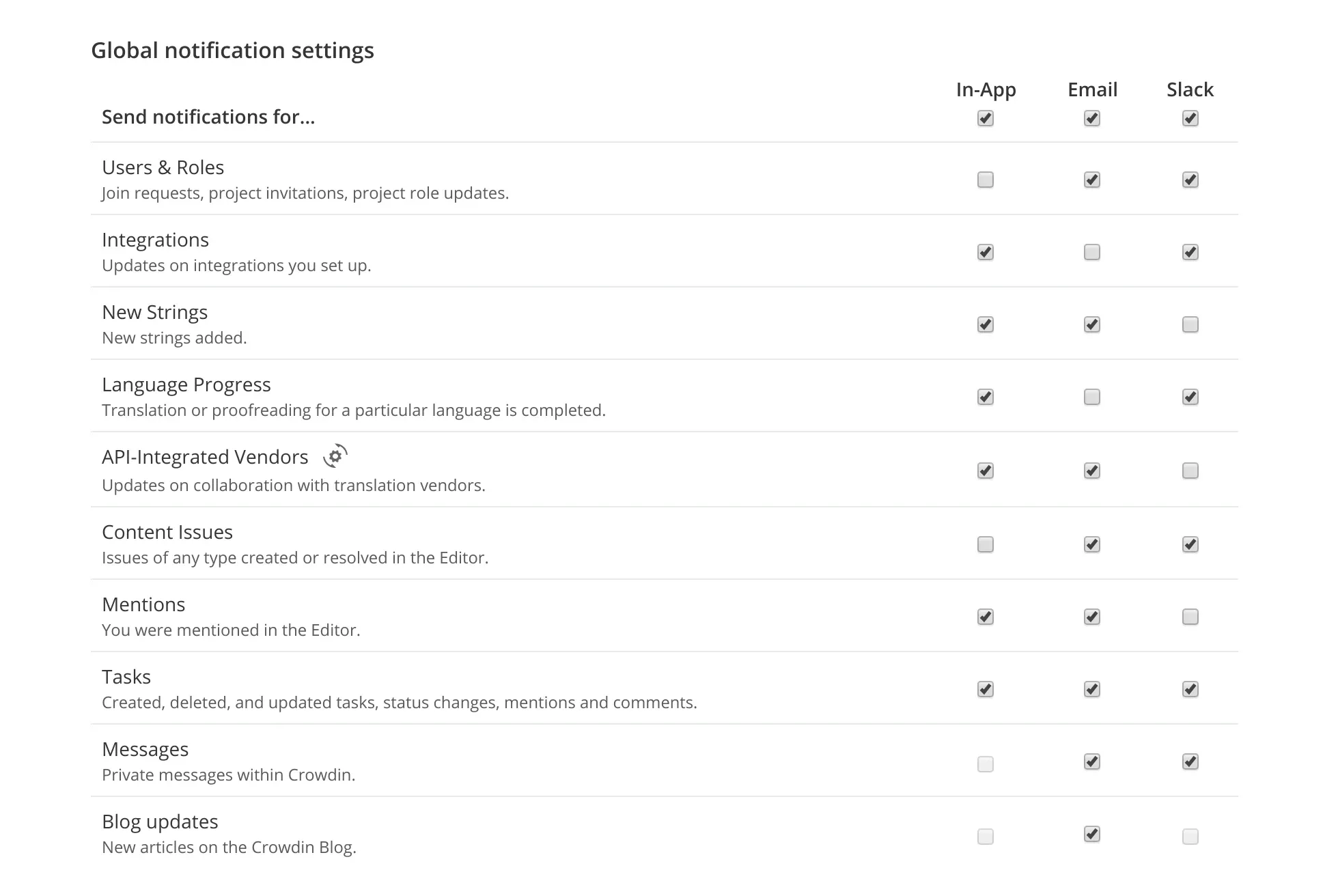This screenshot has height=896, width=1338.
Task: Enable Slack notifications for New Strings
Action: pyautogui.click(x=1190, y=325)
